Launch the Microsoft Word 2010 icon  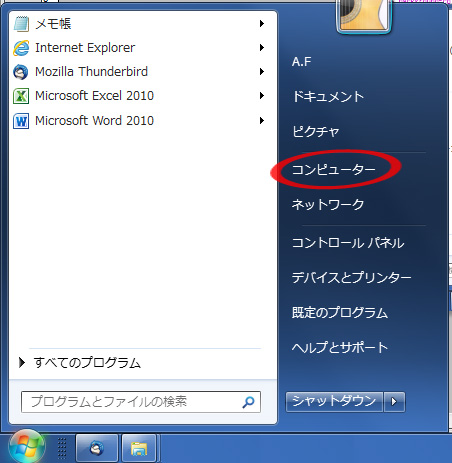pyautogui.click(x=21, y=121)
